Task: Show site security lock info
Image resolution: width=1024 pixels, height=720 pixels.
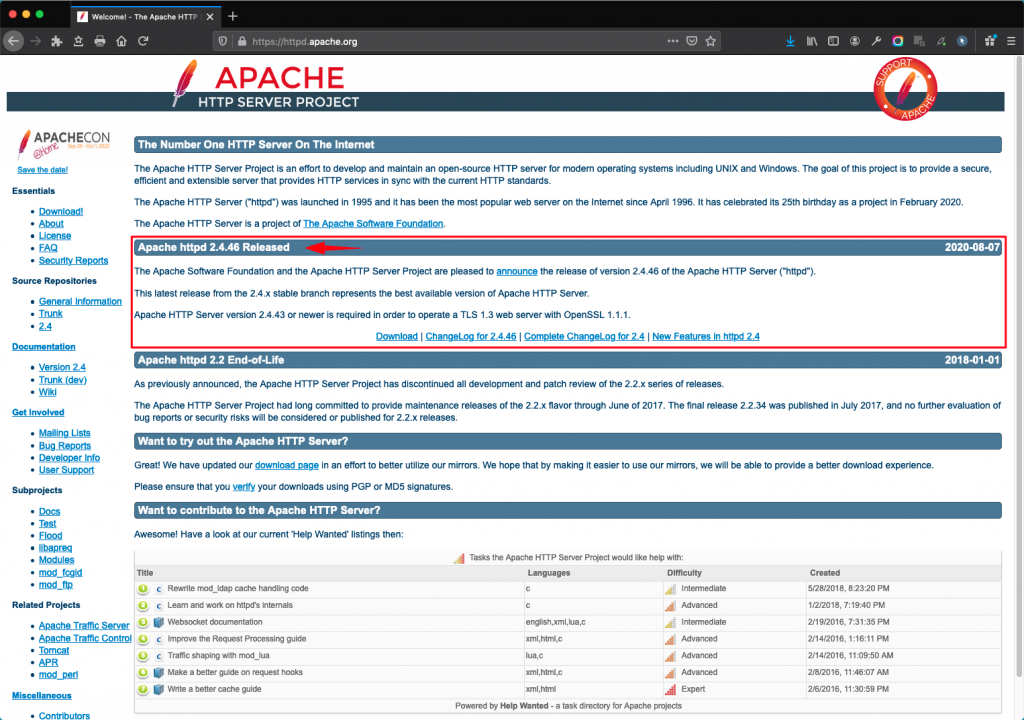Action: (242, 41)
